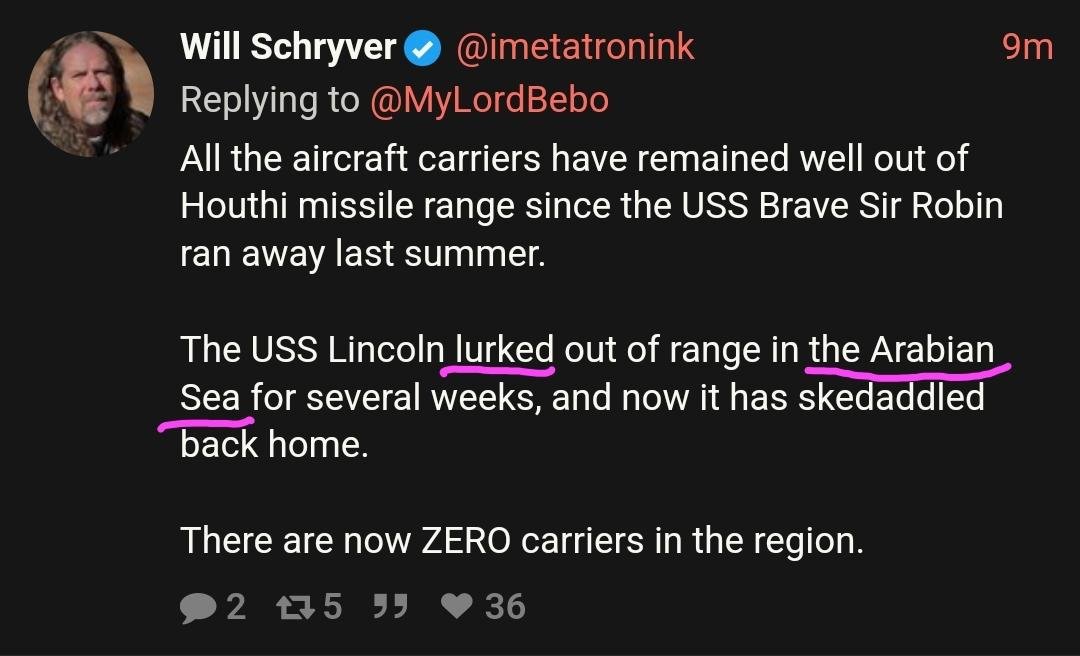Click the reply speech bubble icon
Viewport: 1080px width, 656px height.
click(x=198, y=607)
